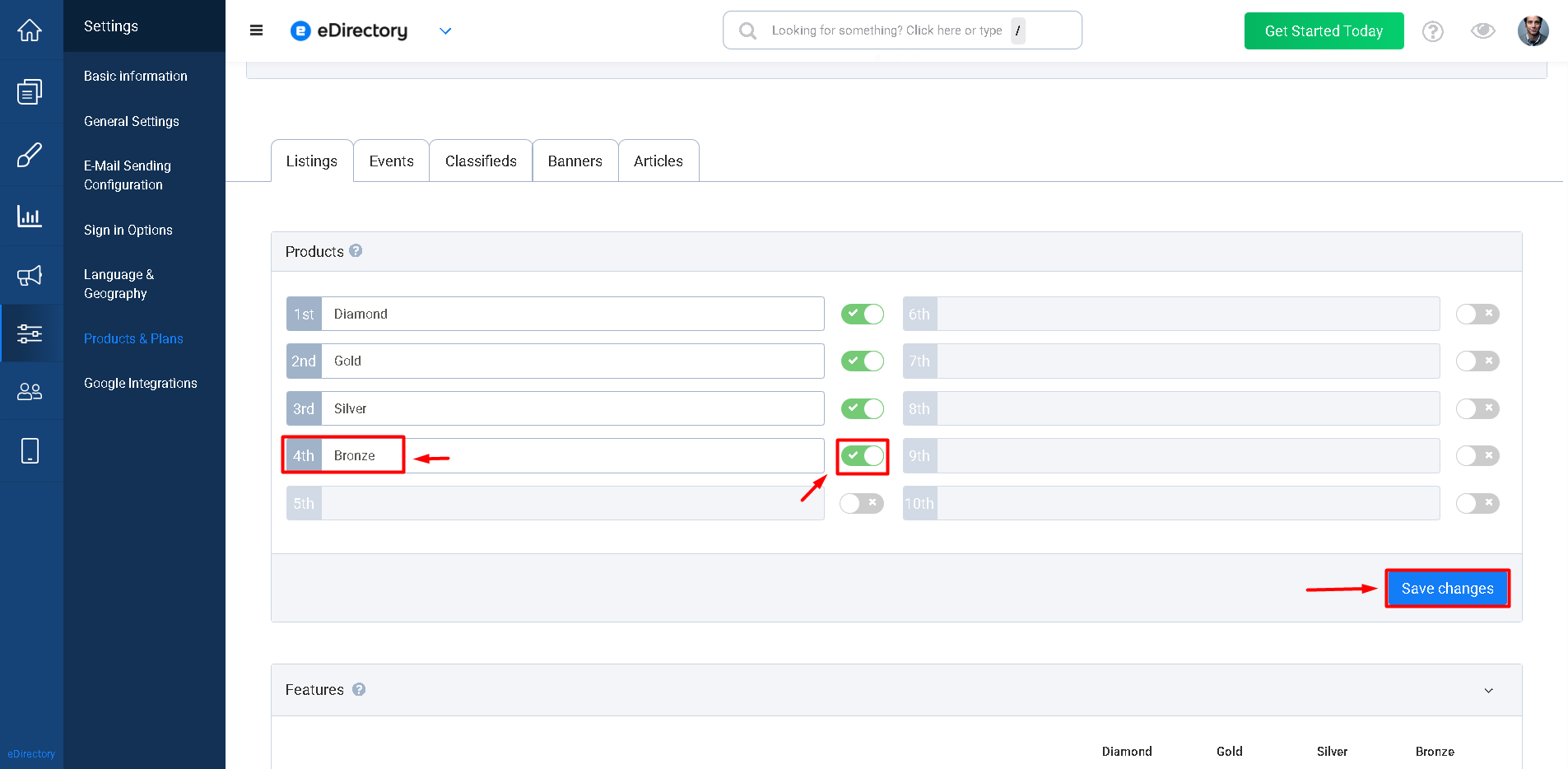
Task: Open the Reports bar chart icon
Action: 30,216
